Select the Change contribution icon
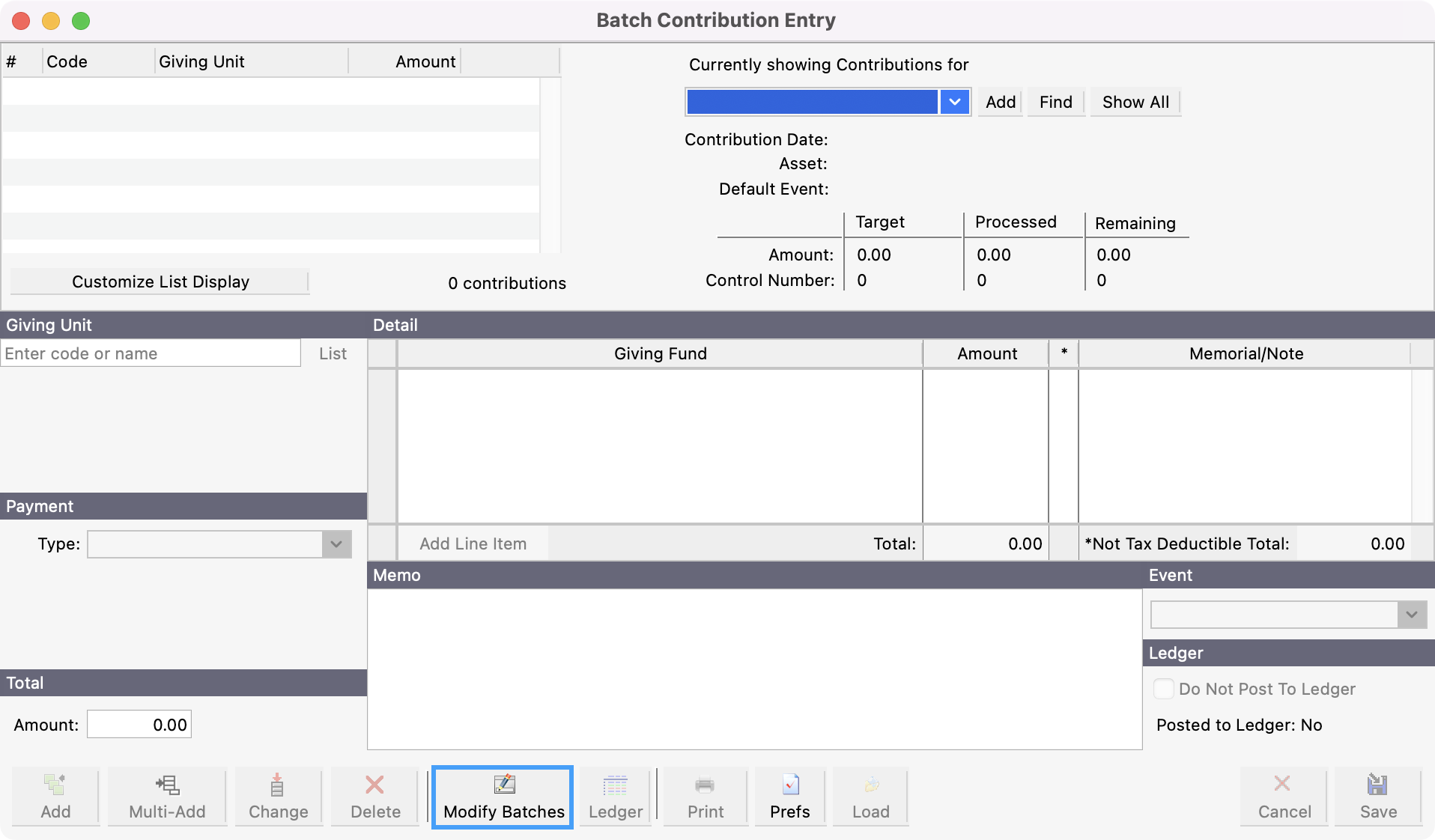 pos(277,796)
